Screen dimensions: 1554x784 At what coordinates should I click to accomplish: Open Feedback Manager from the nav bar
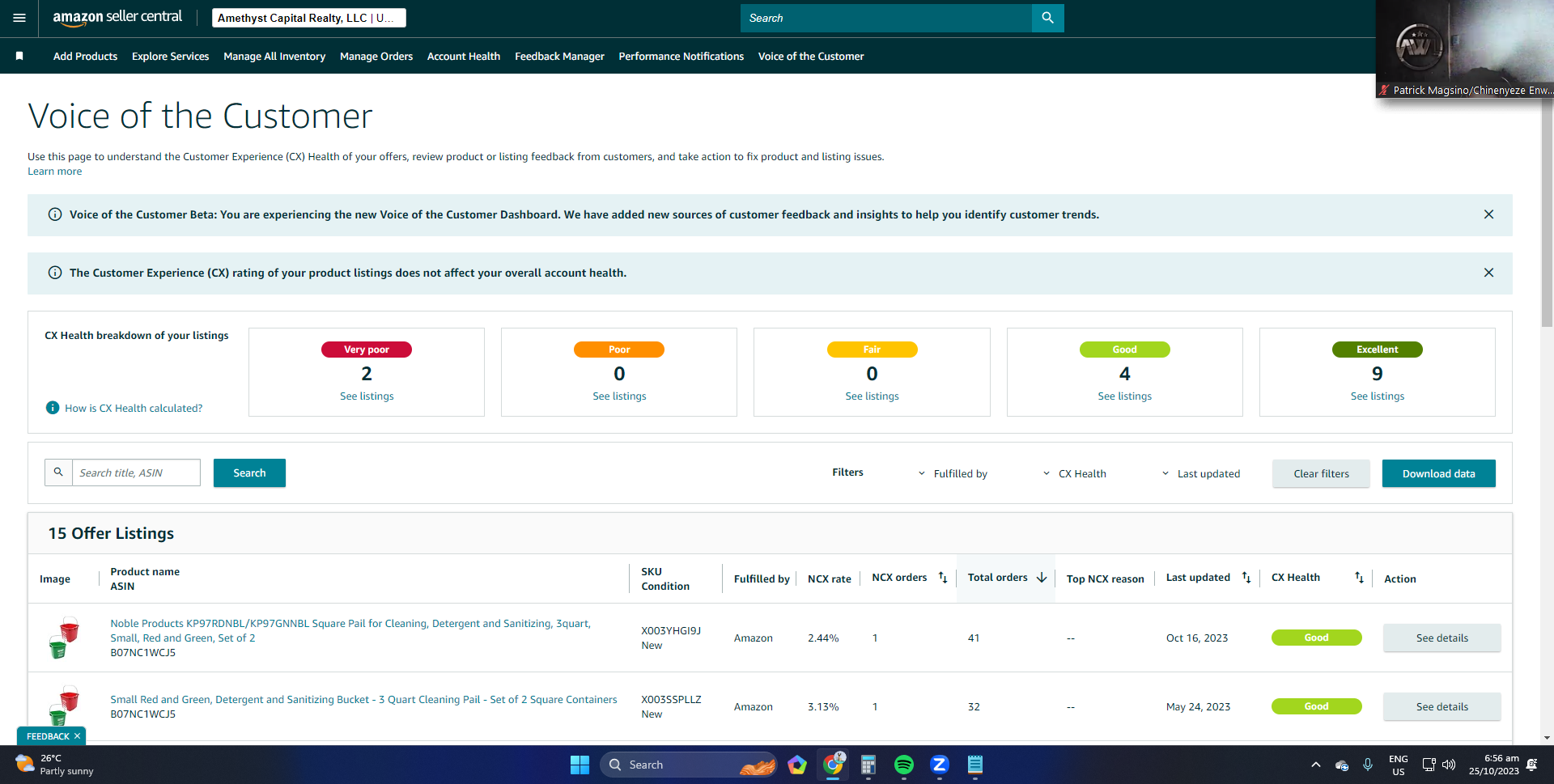[559, 56]
